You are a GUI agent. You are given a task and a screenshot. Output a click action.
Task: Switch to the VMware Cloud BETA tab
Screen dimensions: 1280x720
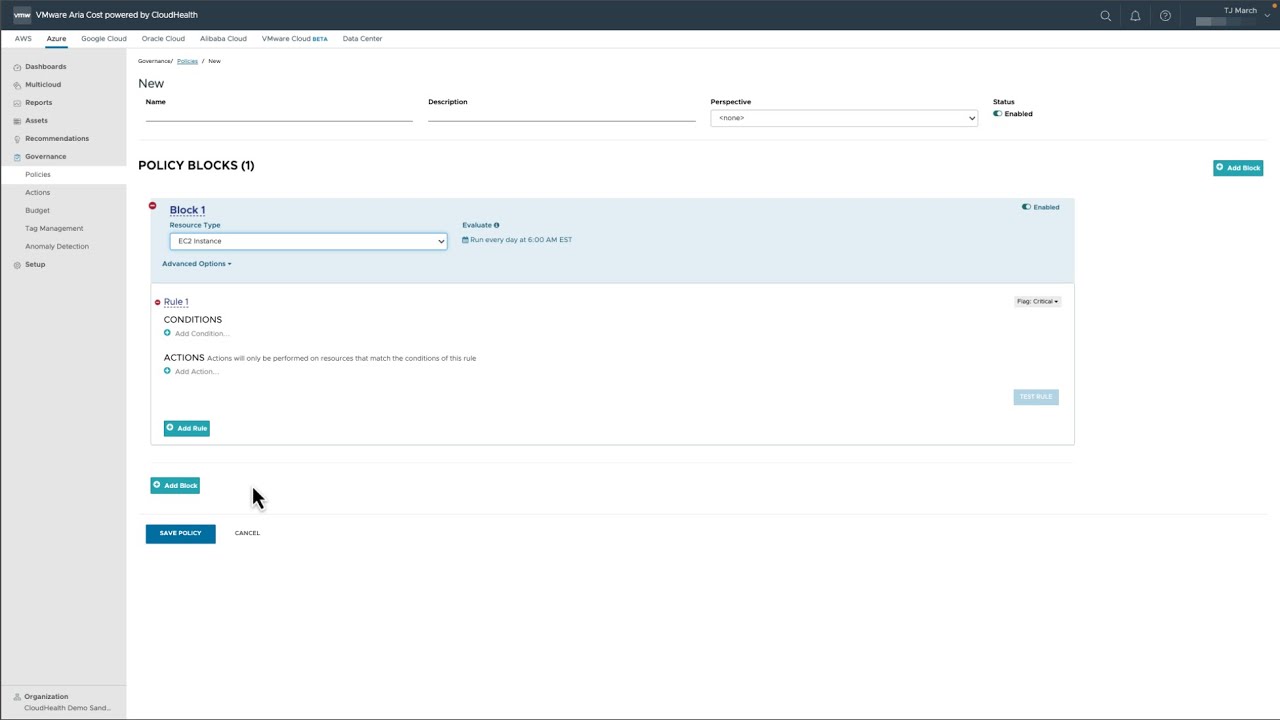tap(295, 39)
